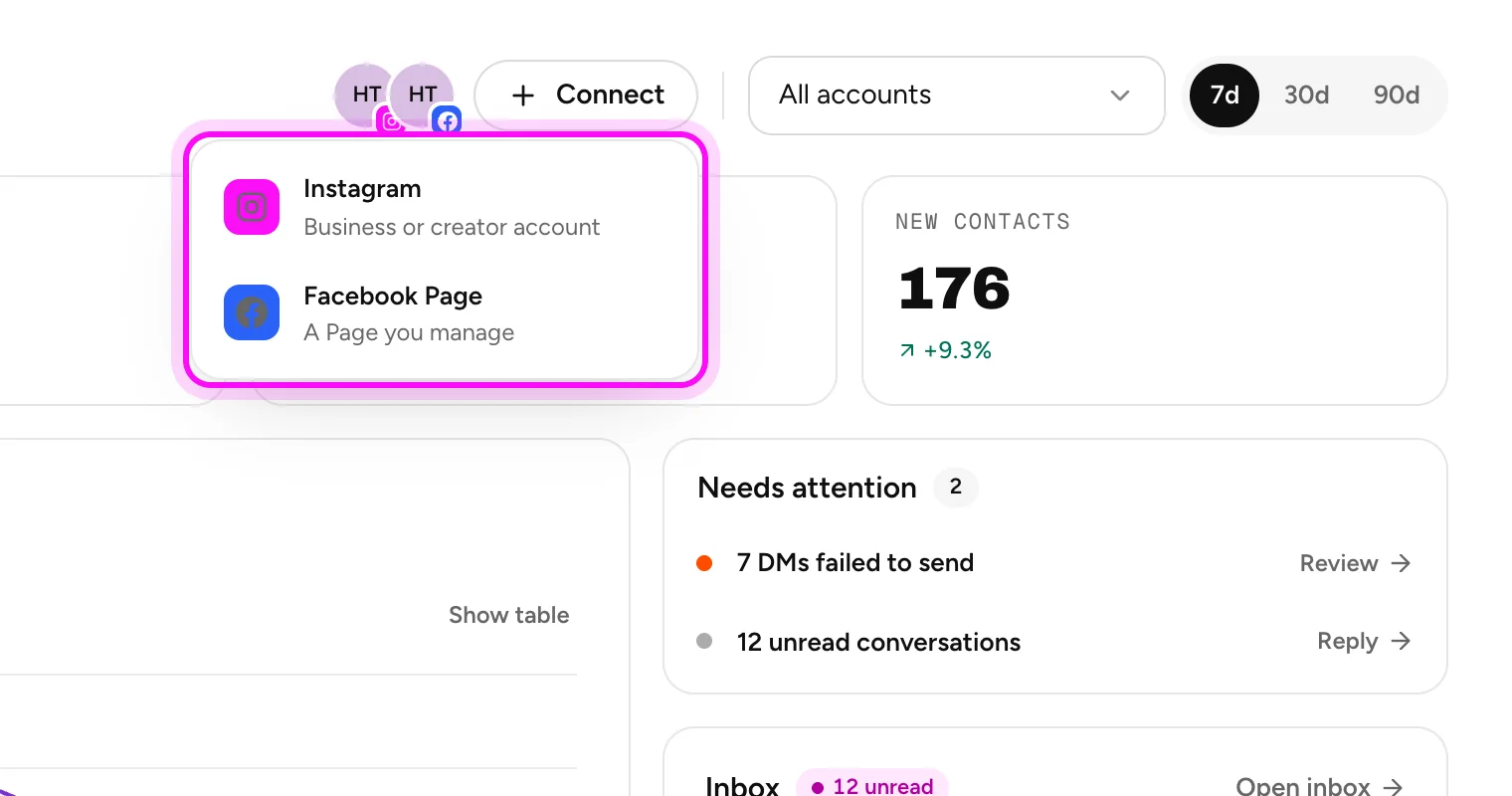Viewport: 1512px width, 796px height.
Task: Click the Reply link
Action: (x=1365, y=641)
